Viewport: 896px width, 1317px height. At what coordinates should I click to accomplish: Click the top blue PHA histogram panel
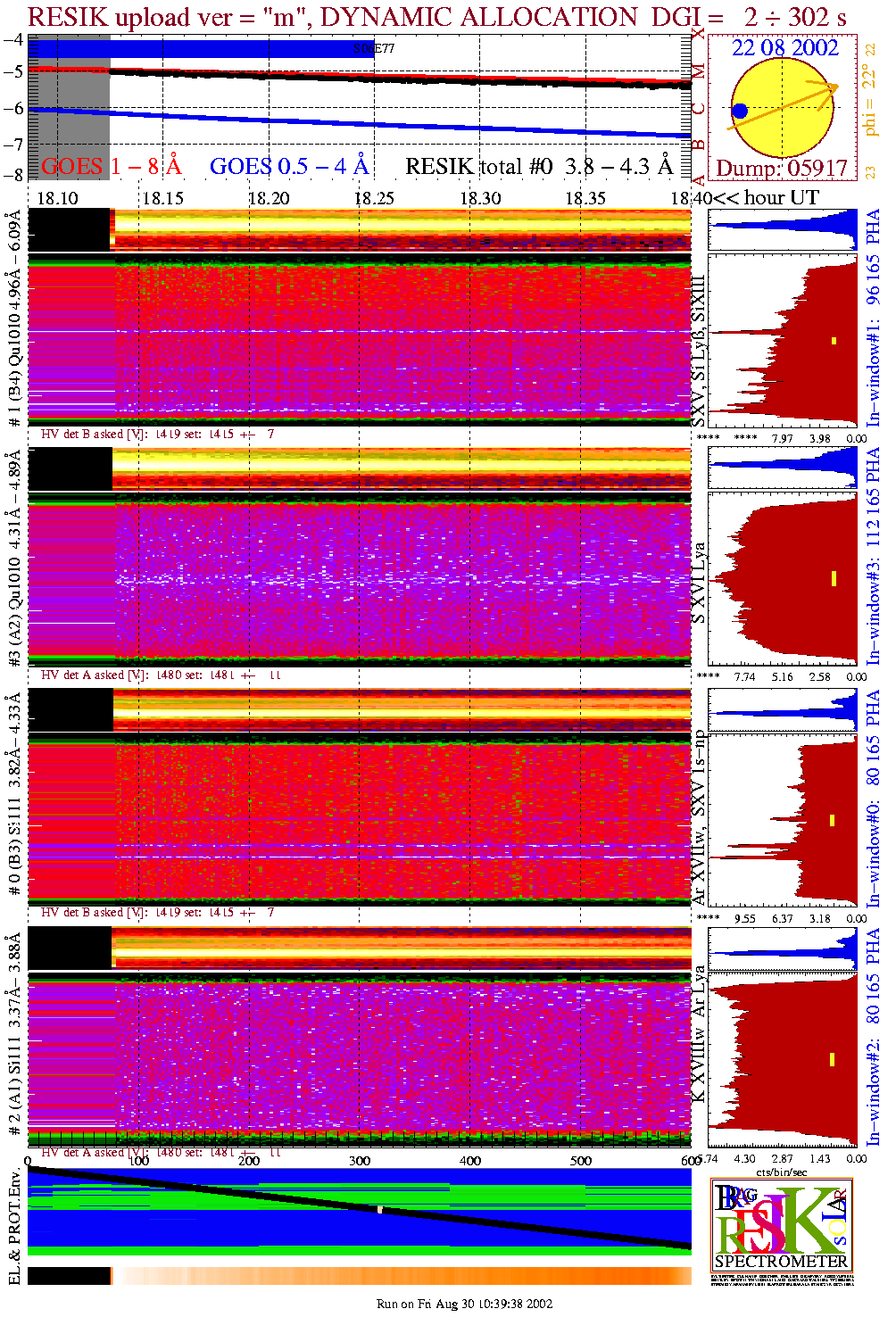pos(783,229)
